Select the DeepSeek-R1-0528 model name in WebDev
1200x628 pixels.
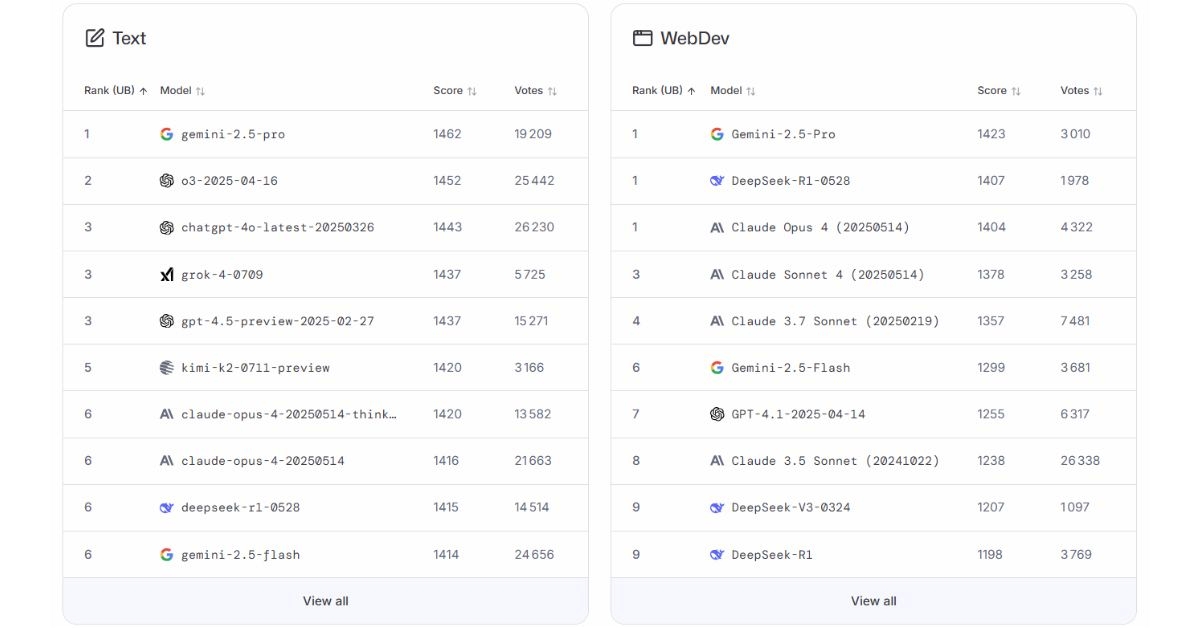791,181
